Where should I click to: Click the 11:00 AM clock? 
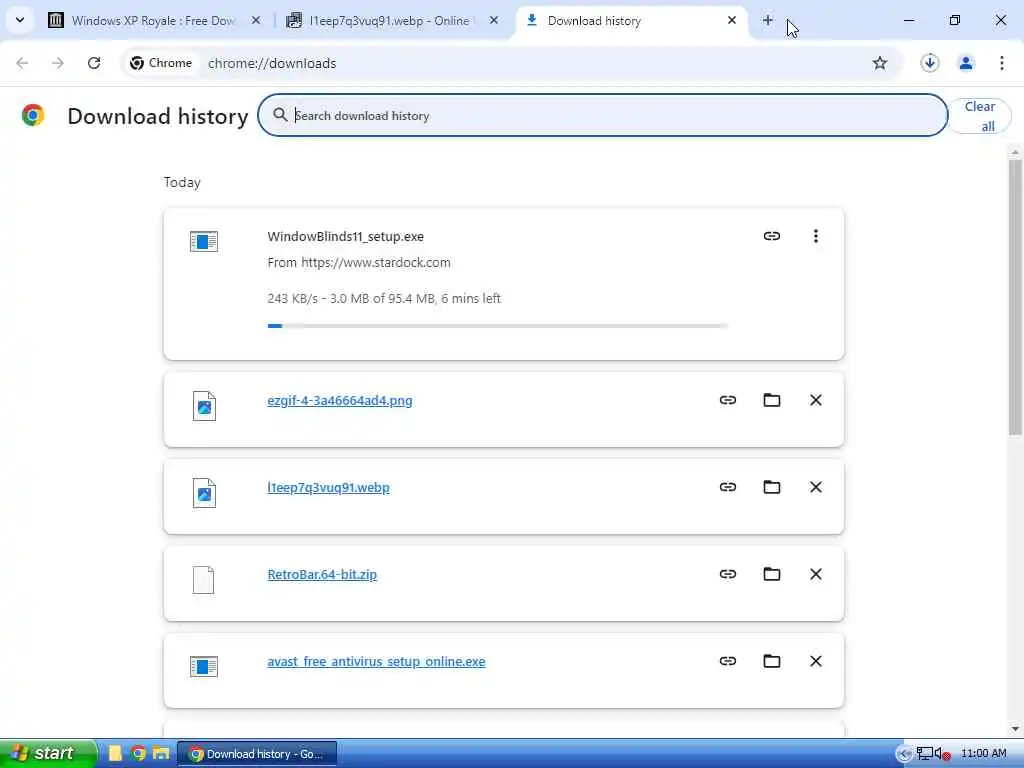point(984,754)
